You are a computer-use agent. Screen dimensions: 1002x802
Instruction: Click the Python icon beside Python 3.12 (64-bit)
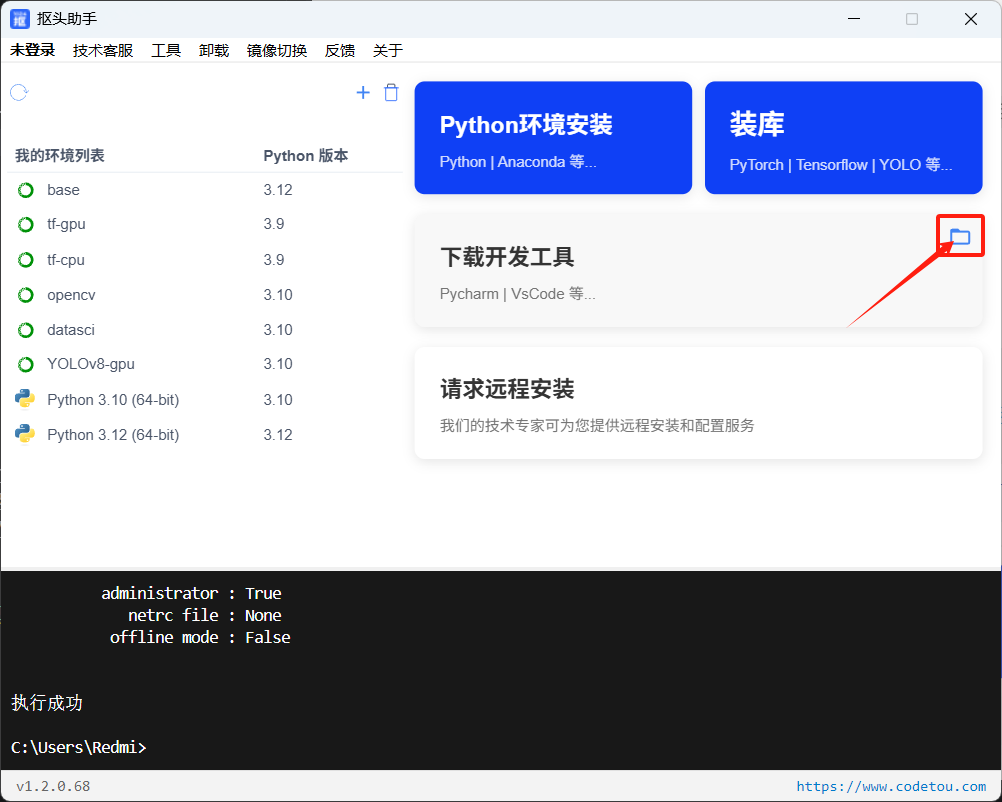click(x=24, y=434)
